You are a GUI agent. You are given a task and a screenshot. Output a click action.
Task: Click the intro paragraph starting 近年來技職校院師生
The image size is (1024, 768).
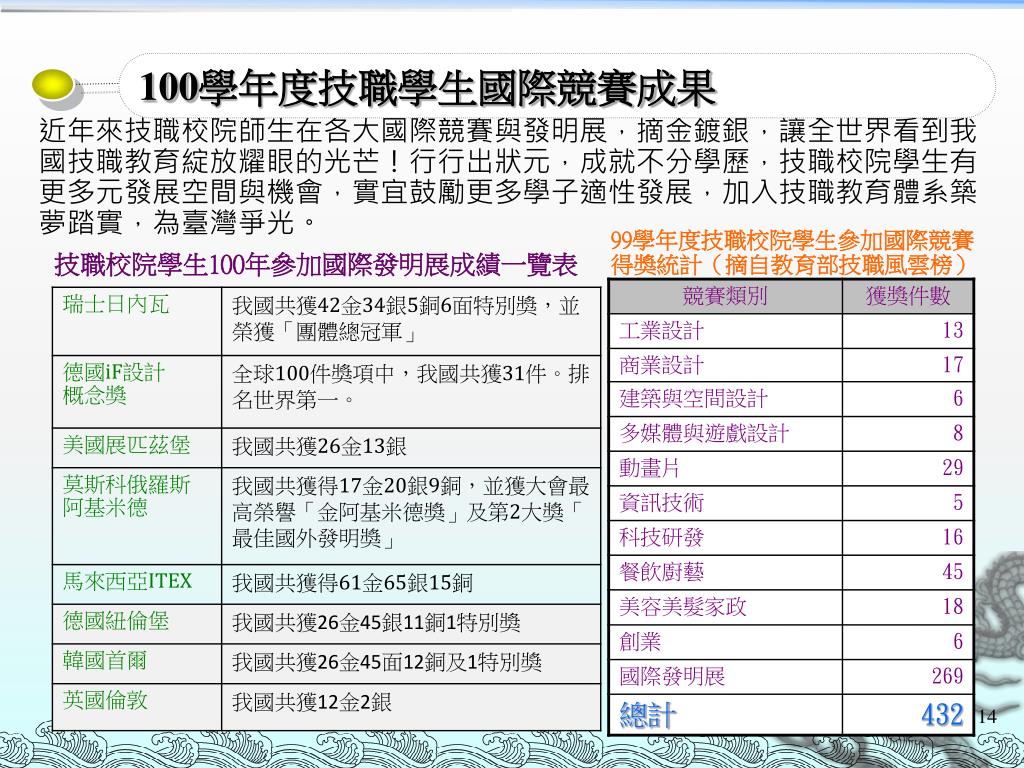[507, 176]
